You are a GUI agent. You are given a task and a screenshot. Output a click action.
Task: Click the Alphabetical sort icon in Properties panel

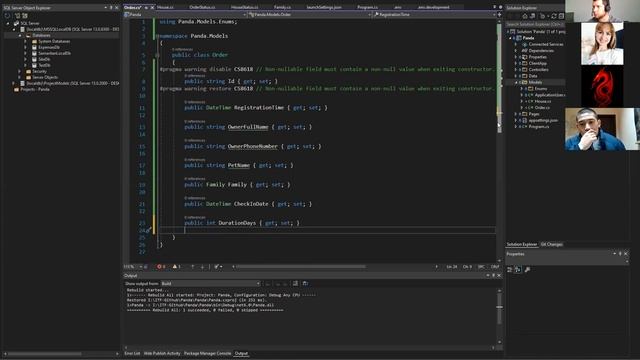coord(518,269)
